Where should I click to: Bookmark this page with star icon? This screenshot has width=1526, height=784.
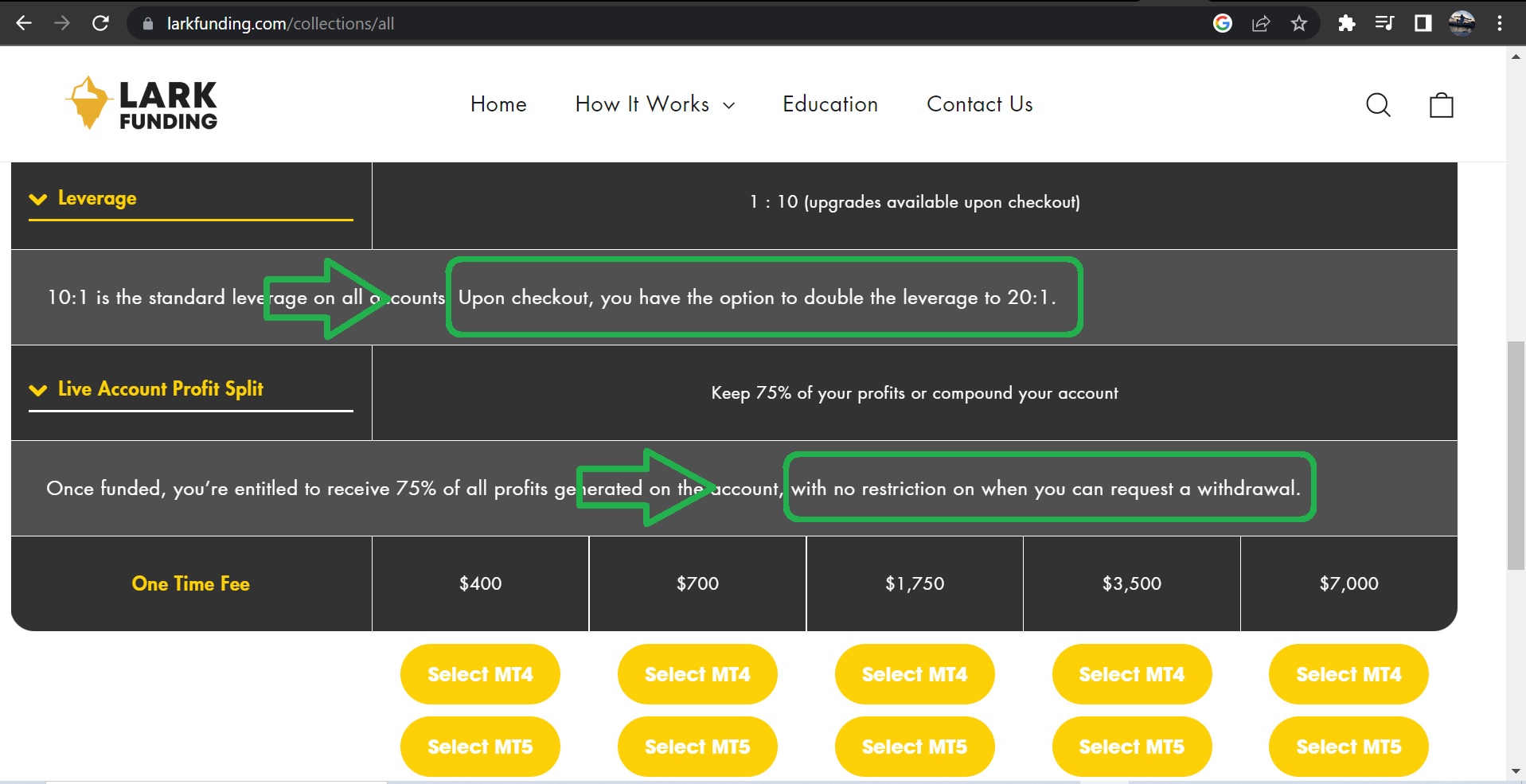[1299, 23]
